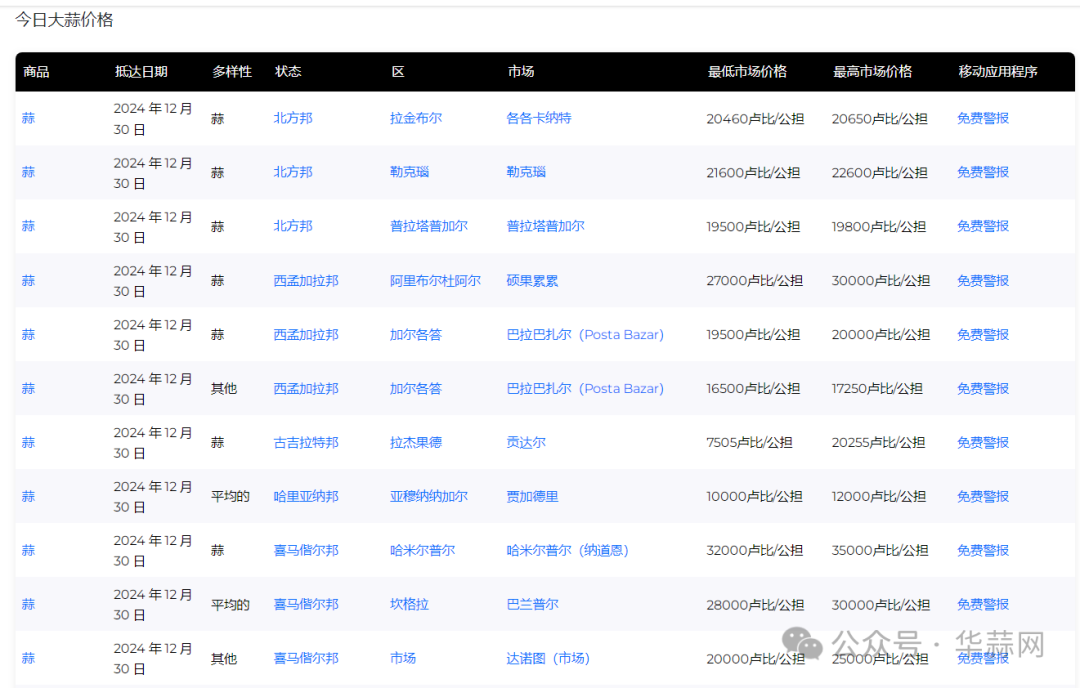Click 免费警报 in the 各各卡纳特 row

click(x=982, y=118)
